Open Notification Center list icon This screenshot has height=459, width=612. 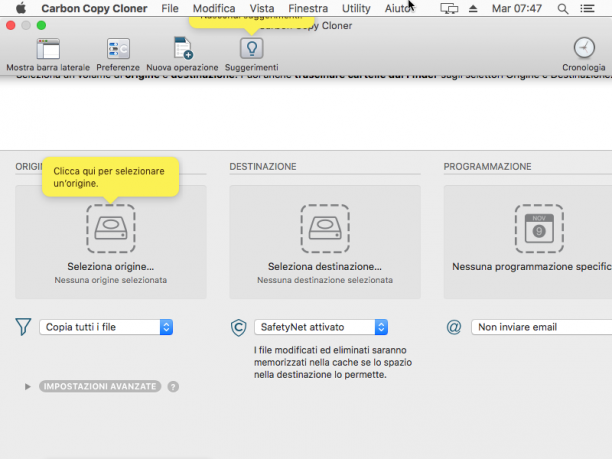point(587,8)
